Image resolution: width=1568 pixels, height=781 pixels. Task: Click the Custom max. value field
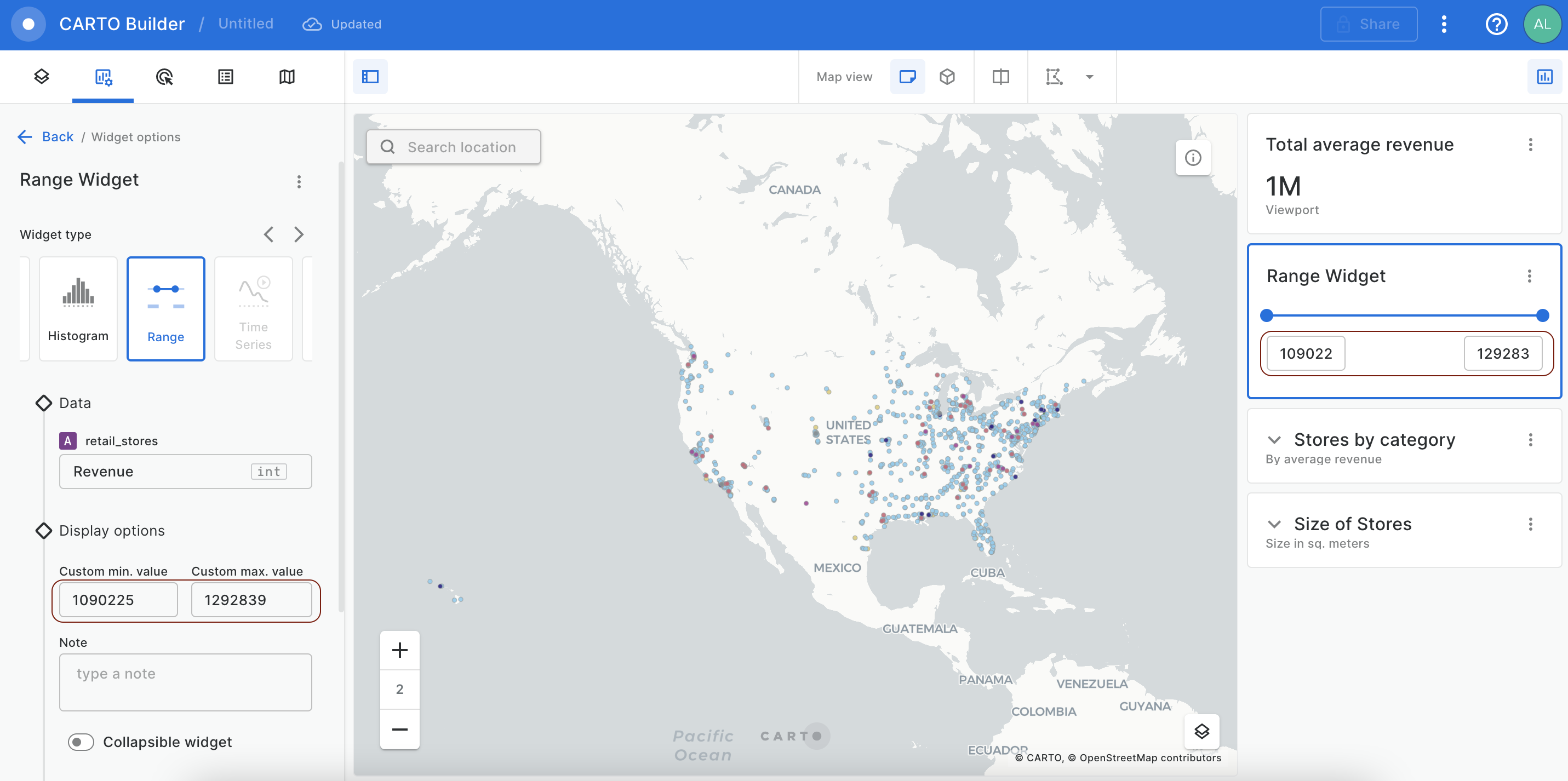click(x=251, y=600)
